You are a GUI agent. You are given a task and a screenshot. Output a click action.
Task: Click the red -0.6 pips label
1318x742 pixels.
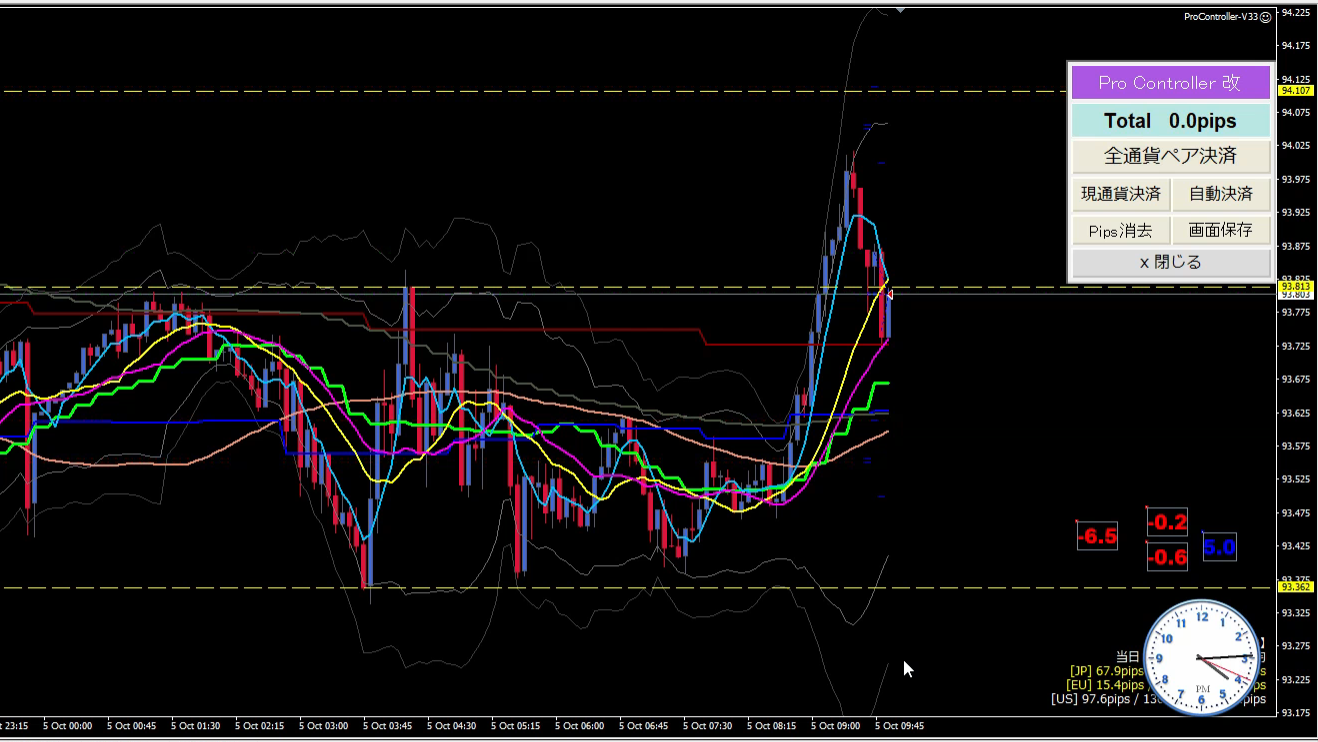(x=1167, y=557)
